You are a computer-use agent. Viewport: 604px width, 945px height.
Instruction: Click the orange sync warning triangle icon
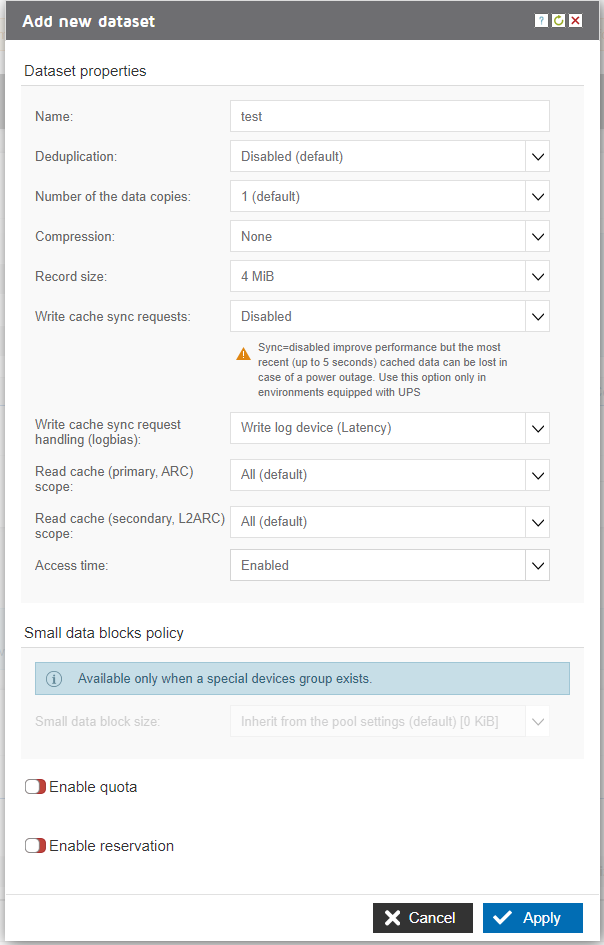pyautogui.click(x=244, y=354)
